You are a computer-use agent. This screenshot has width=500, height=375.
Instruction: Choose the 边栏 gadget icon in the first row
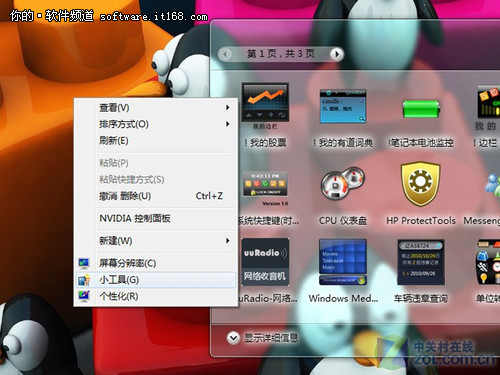489,102
